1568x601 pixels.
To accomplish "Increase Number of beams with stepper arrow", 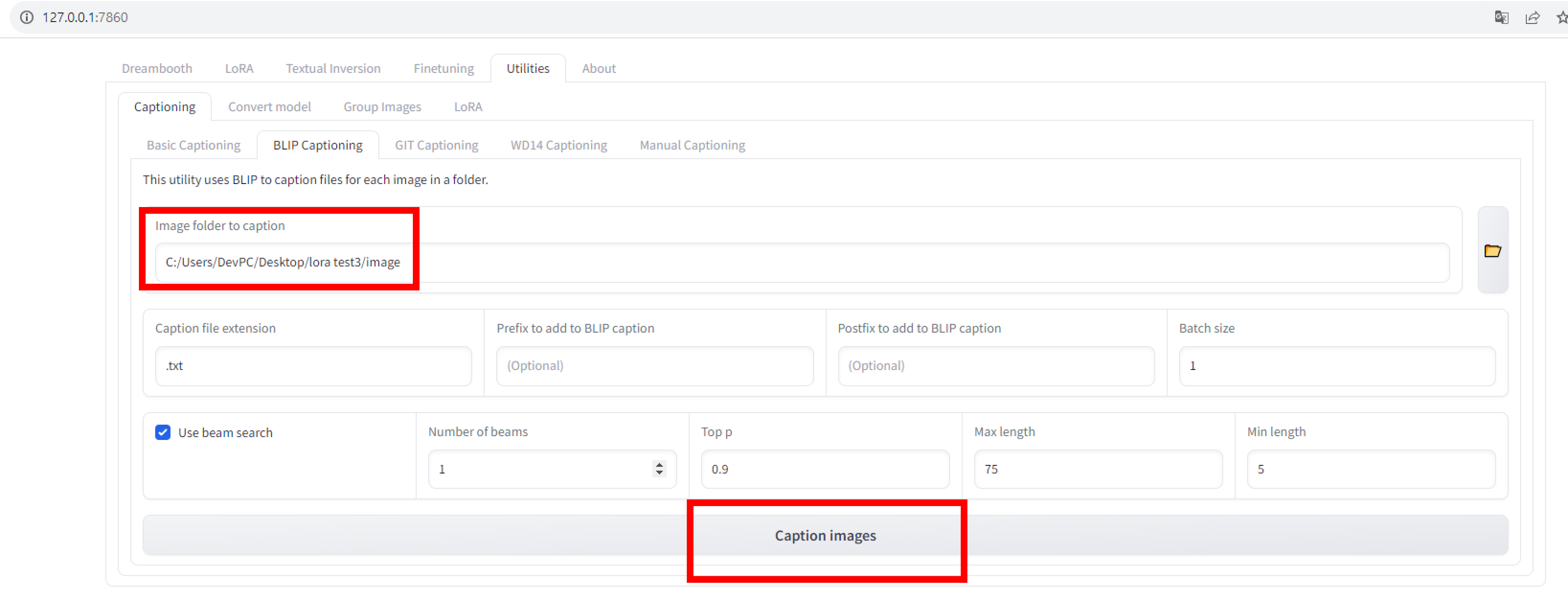I will click(659, 464).
